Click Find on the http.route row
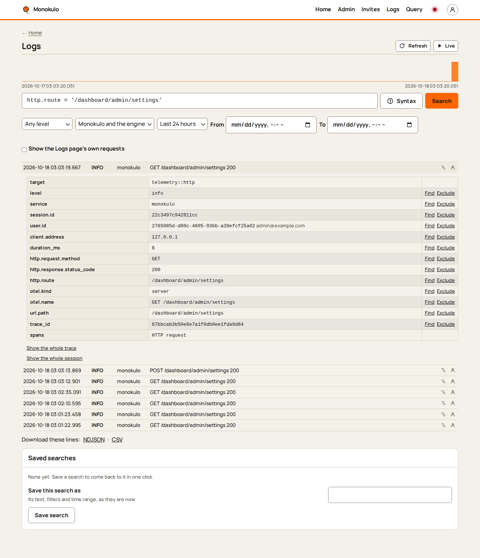This screenshot has width=480, height=558. click(x=429, y=280)
